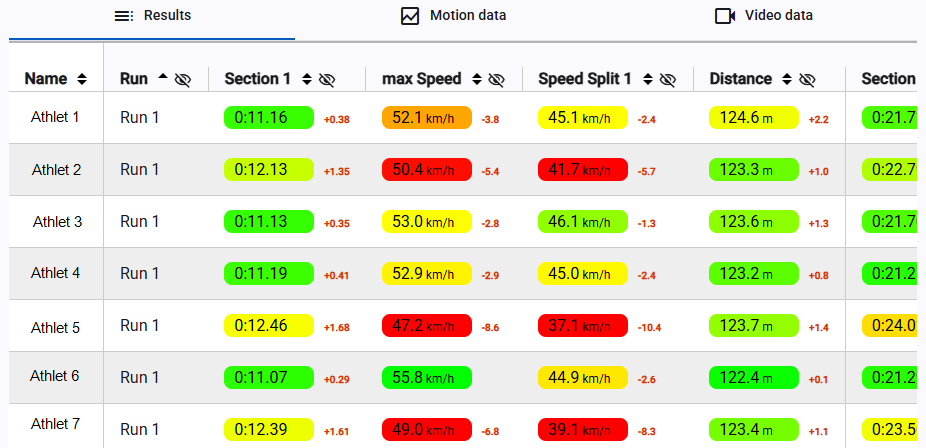Click the 49.0 km/h max speed value
The width and height of the screenshot is (926, 448).
[x=427, y=430]
